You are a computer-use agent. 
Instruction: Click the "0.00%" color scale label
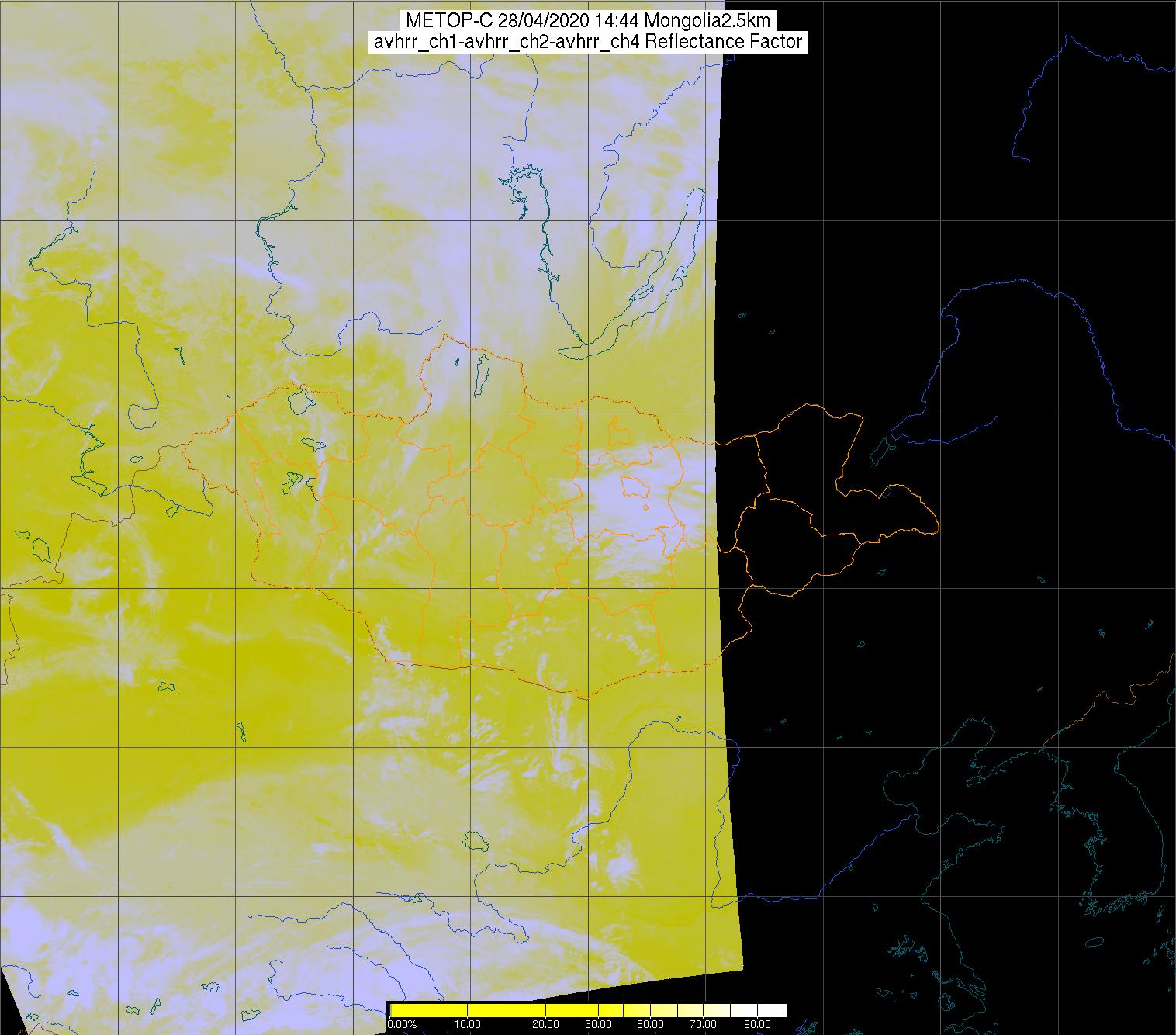tap(401, 1025)
